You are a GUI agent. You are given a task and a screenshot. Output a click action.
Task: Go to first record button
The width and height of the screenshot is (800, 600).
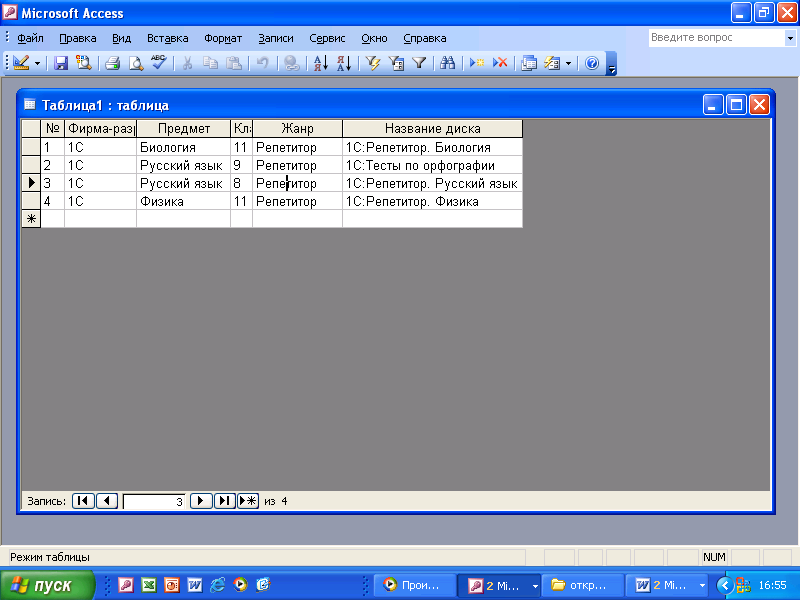[x=83, y=501]
